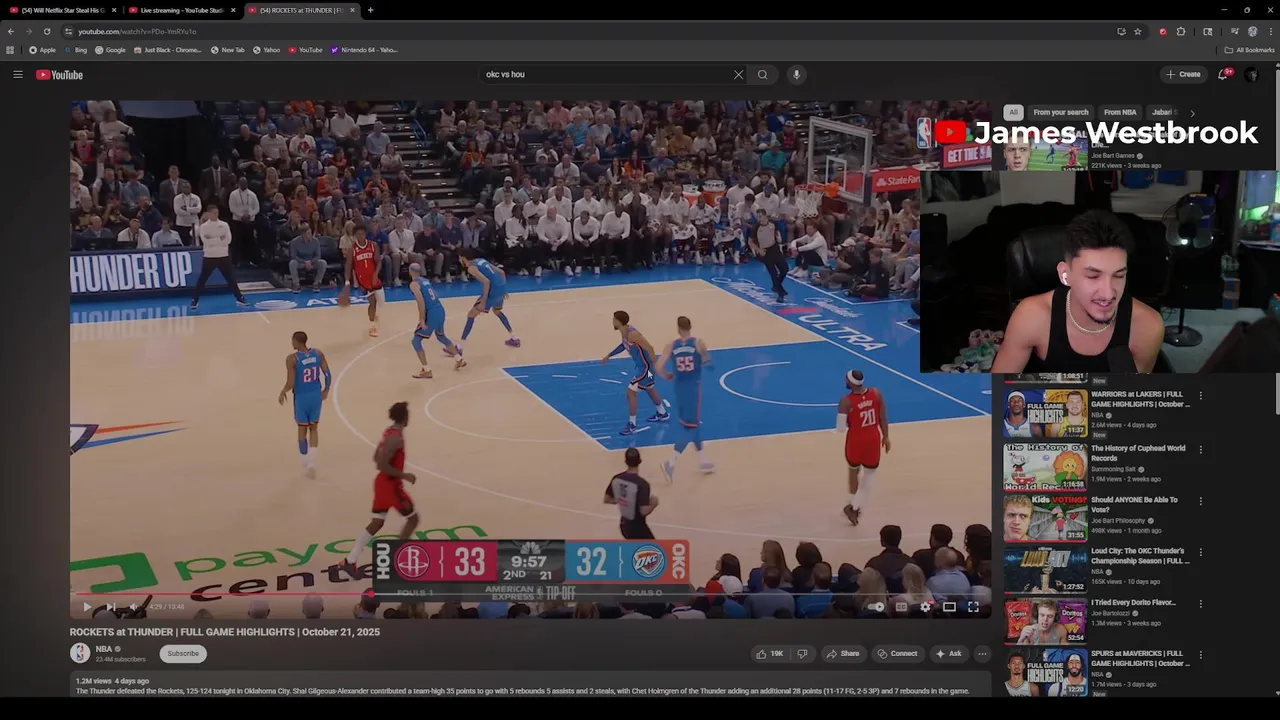Start voice search with microphone icon

[x=796, y=74]
